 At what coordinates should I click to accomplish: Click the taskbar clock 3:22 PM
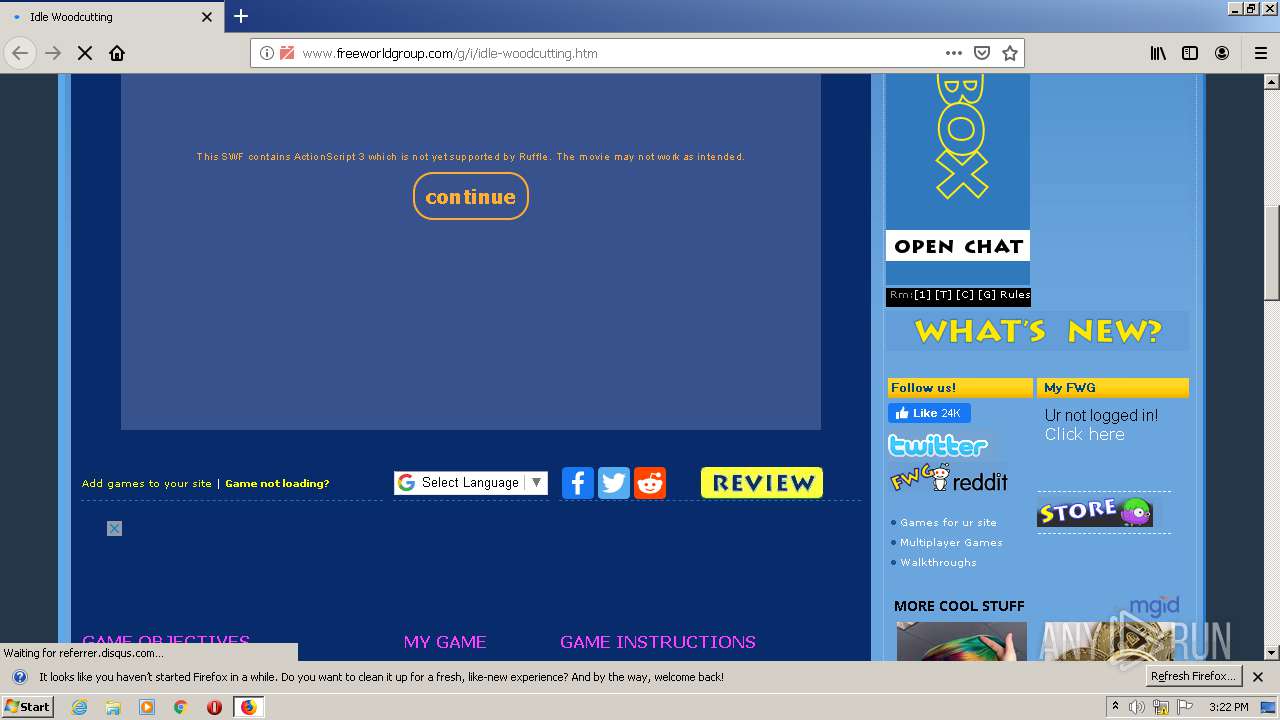[x=1228, y=707]
